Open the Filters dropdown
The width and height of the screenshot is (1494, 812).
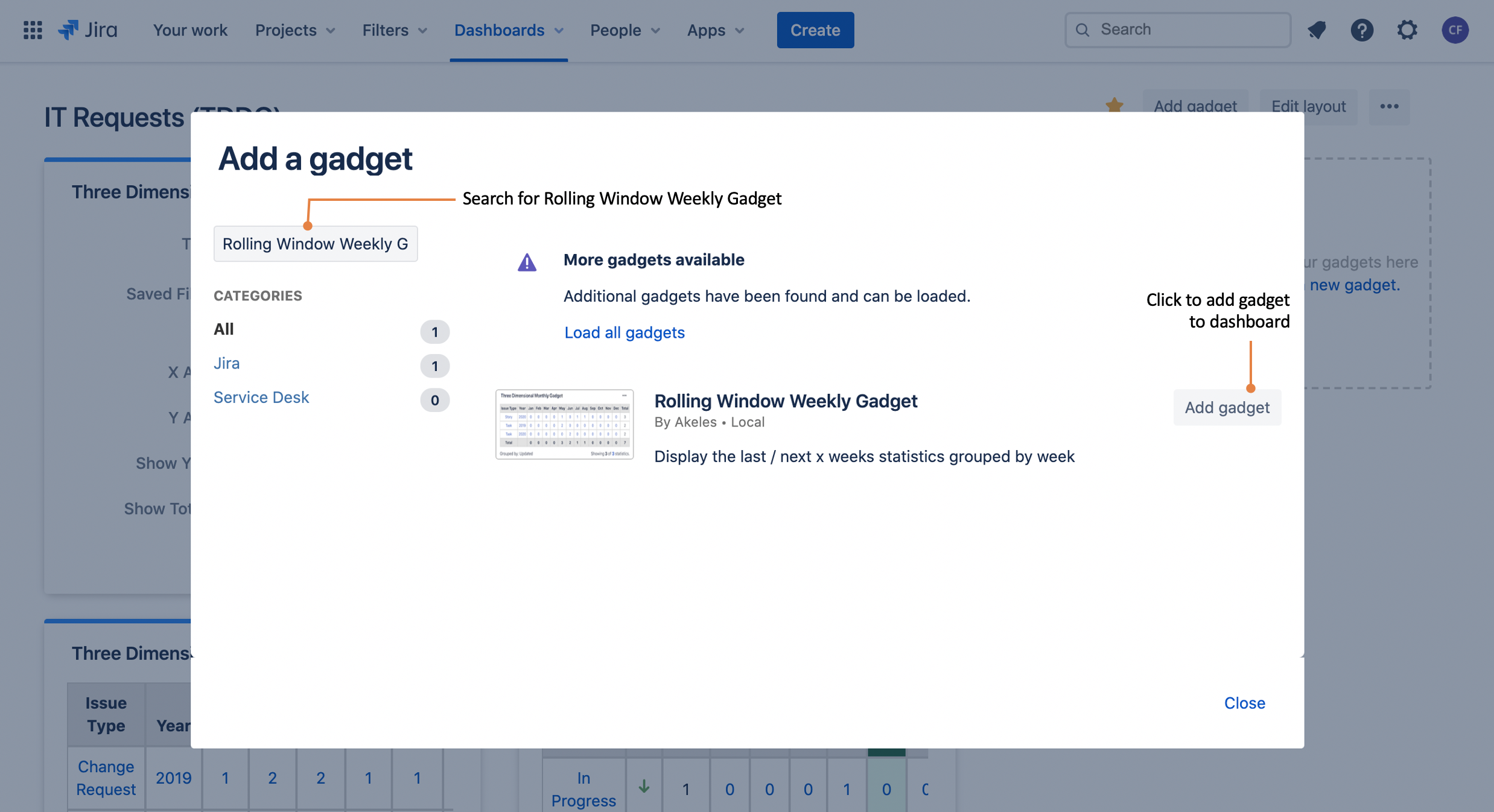(394, 30)
